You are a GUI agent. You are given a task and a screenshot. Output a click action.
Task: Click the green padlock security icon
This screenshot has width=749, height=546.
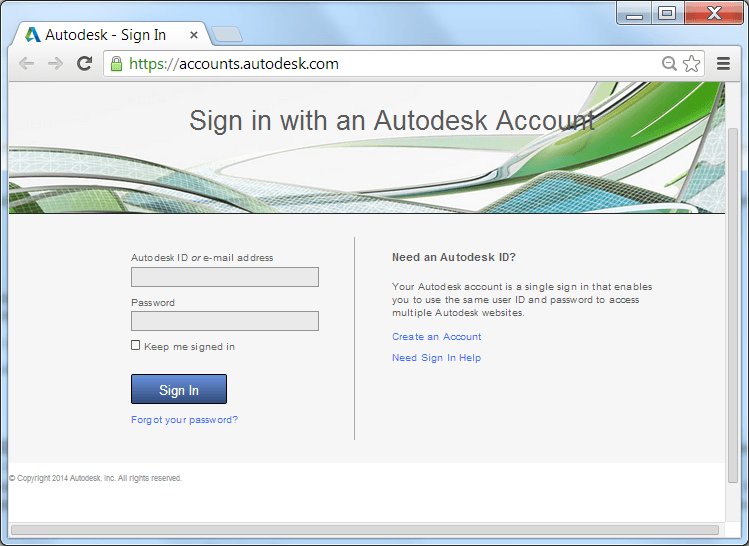116,64
